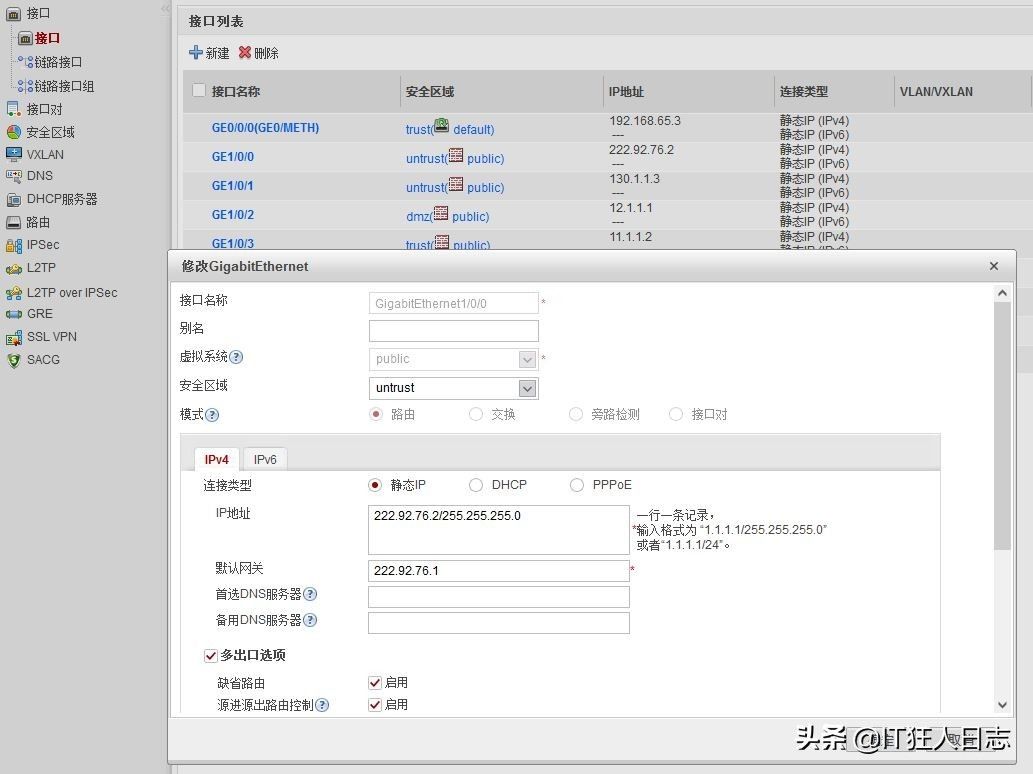Open the 链路接口组 sidebar item
1033x774 pixels.
(x=64, y=86)
